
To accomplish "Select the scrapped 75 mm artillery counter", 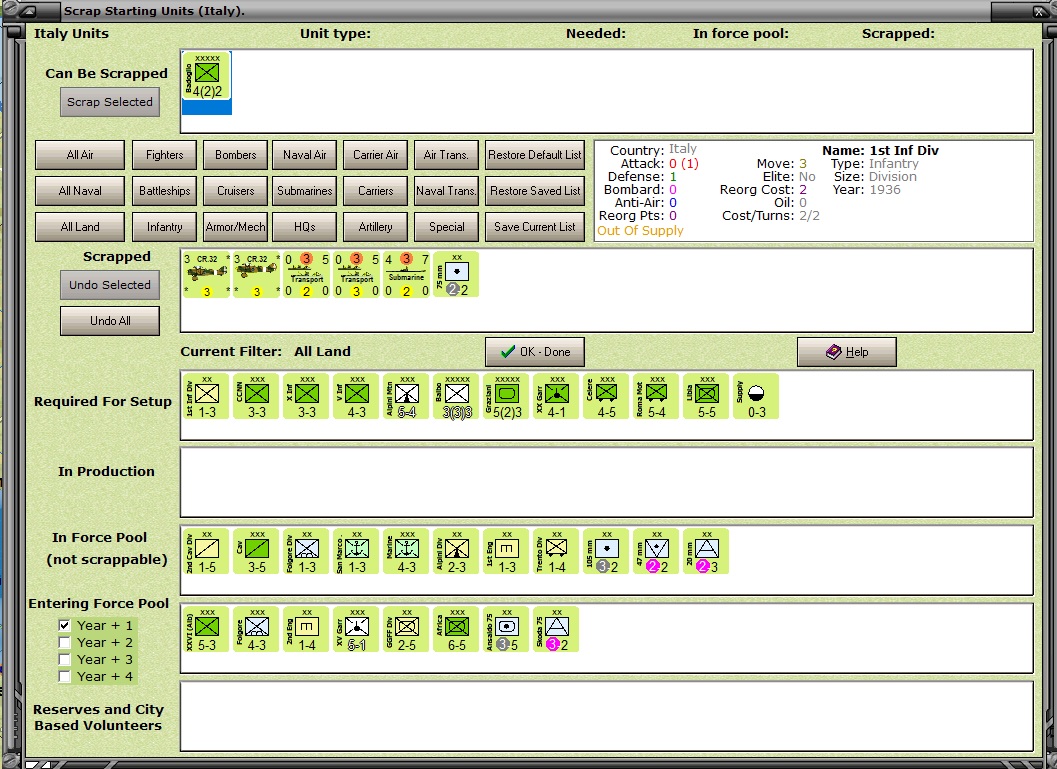I will point(457,274).
